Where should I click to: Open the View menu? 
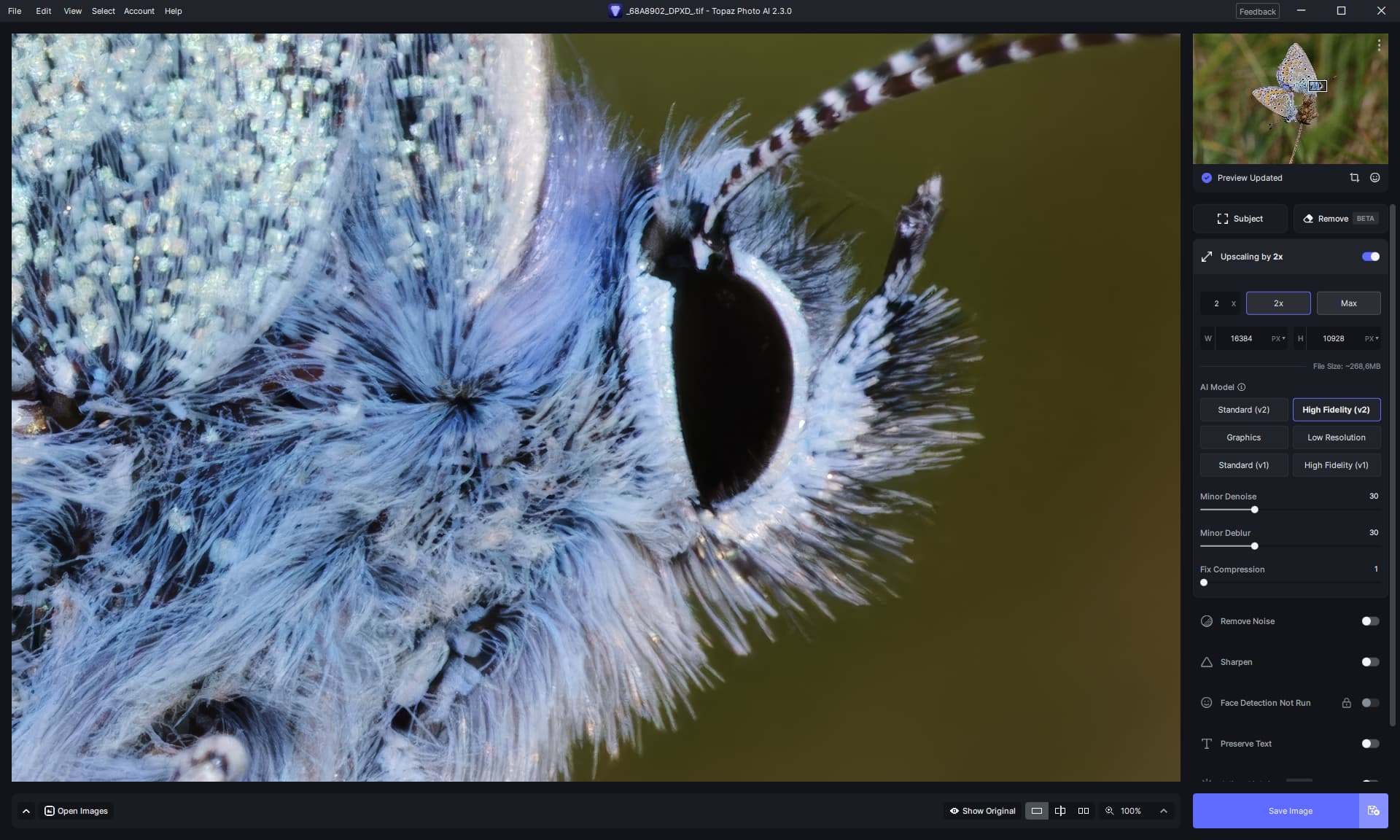[x=72, y=11]
